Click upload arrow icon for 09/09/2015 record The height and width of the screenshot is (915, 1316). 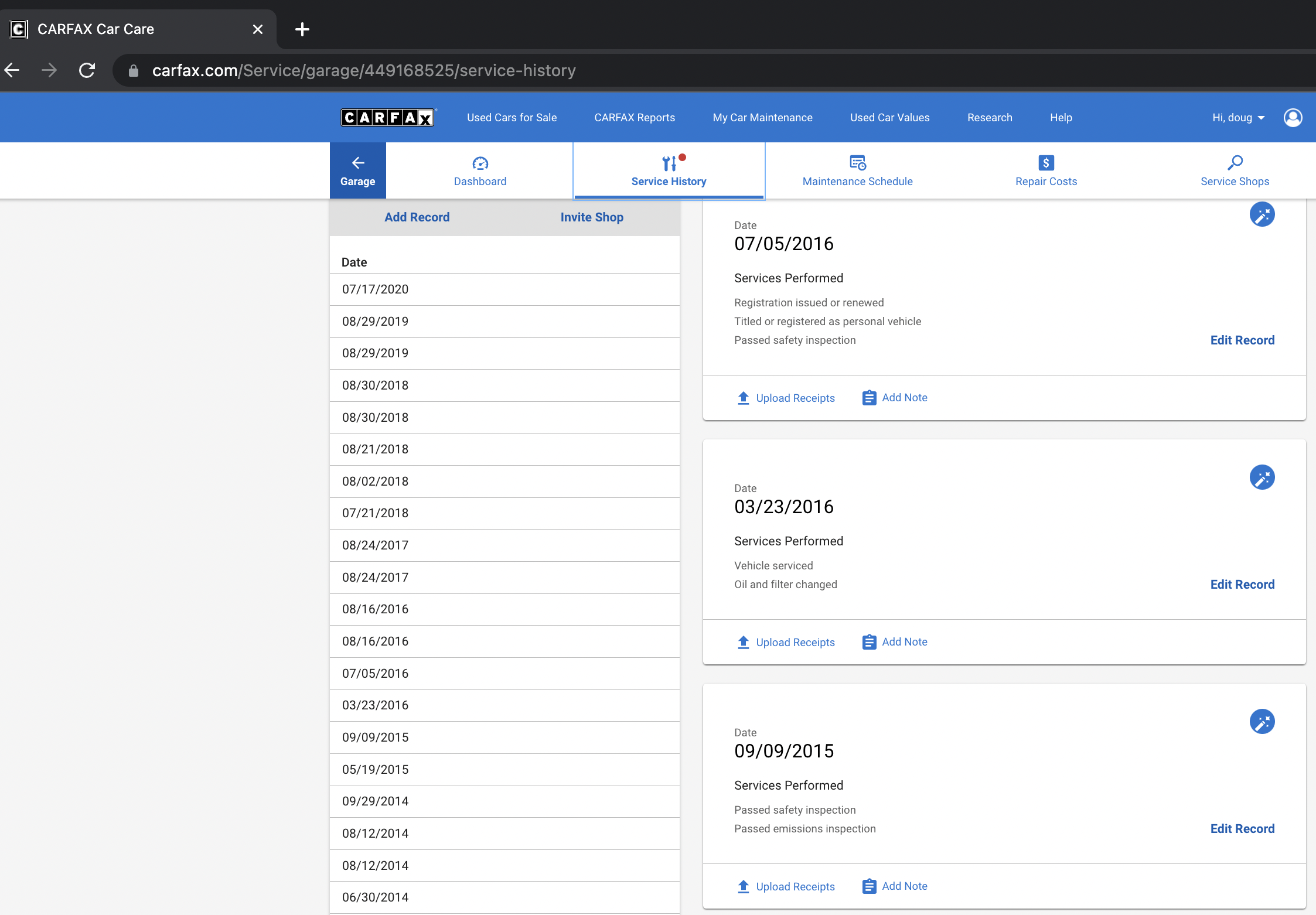pos(744,886)
